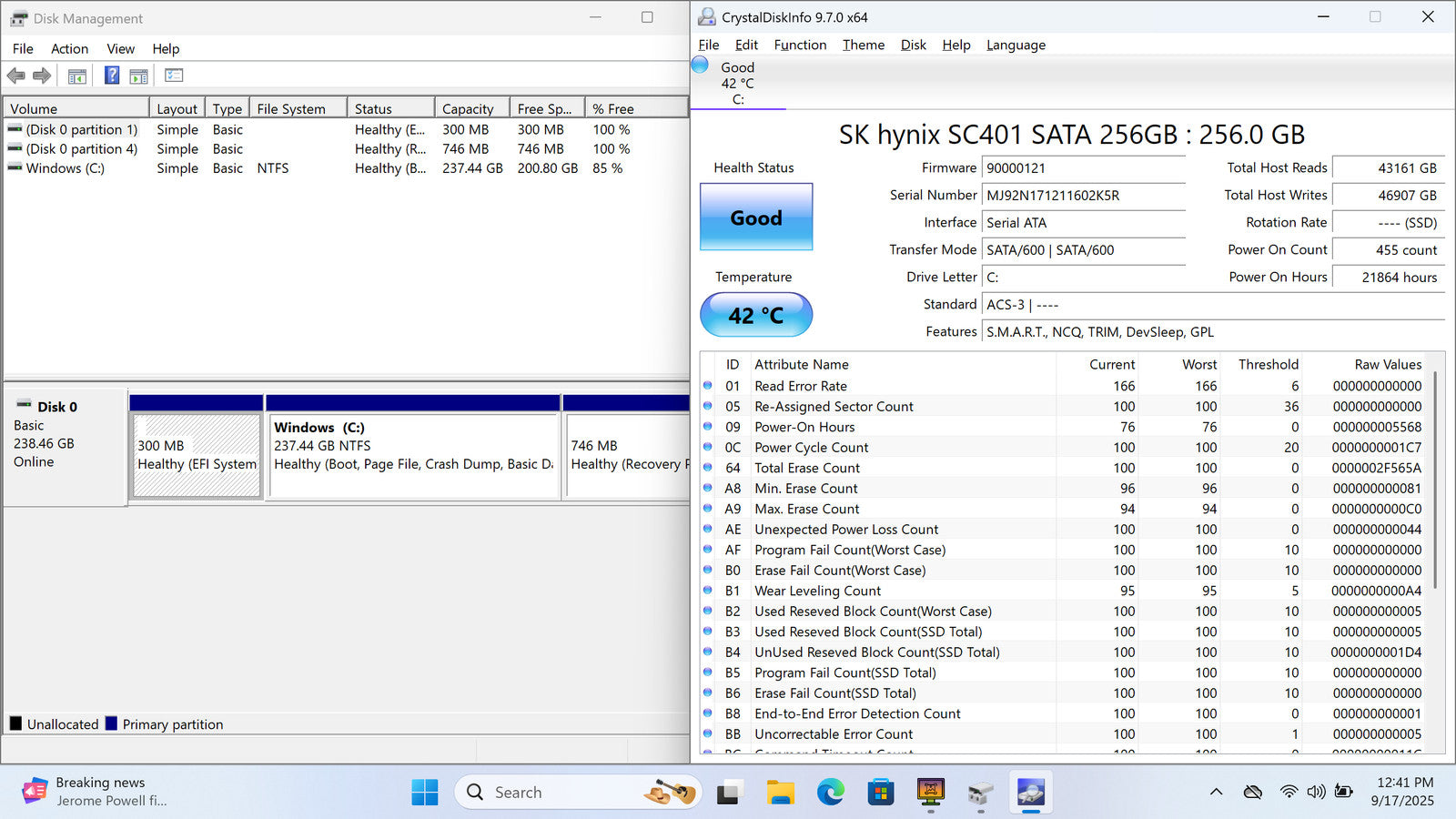1456x819 pixels.
Task: Click the Good health status button
Action: click(x=755, y=217)
